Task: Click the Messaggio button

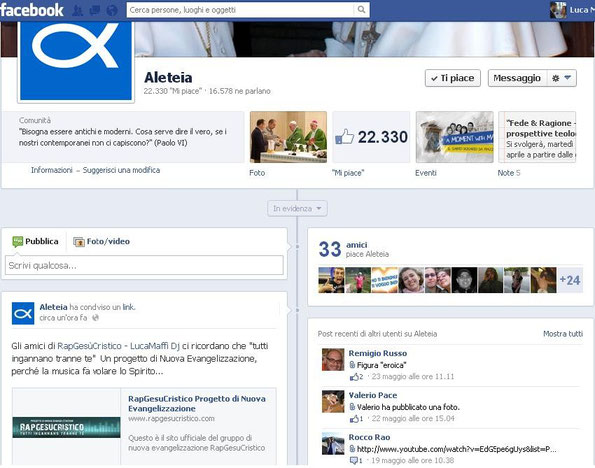Action: [517, 78]
